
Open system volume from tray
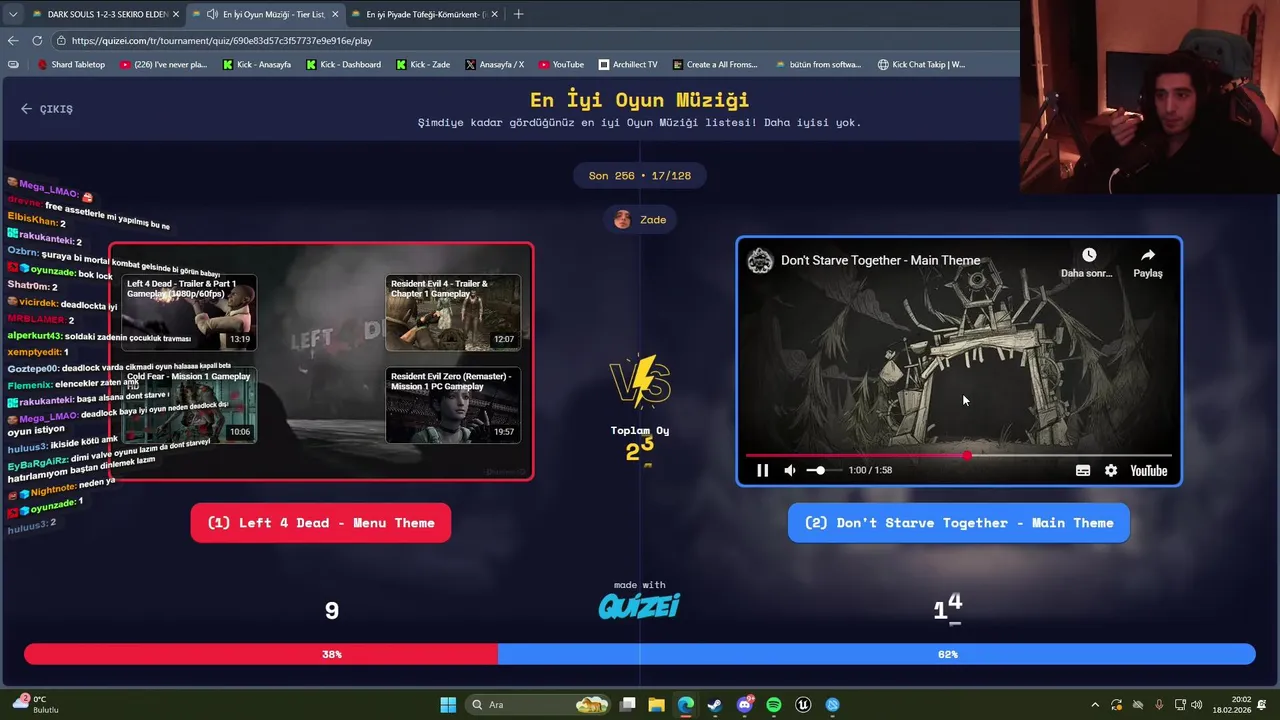1197,705
